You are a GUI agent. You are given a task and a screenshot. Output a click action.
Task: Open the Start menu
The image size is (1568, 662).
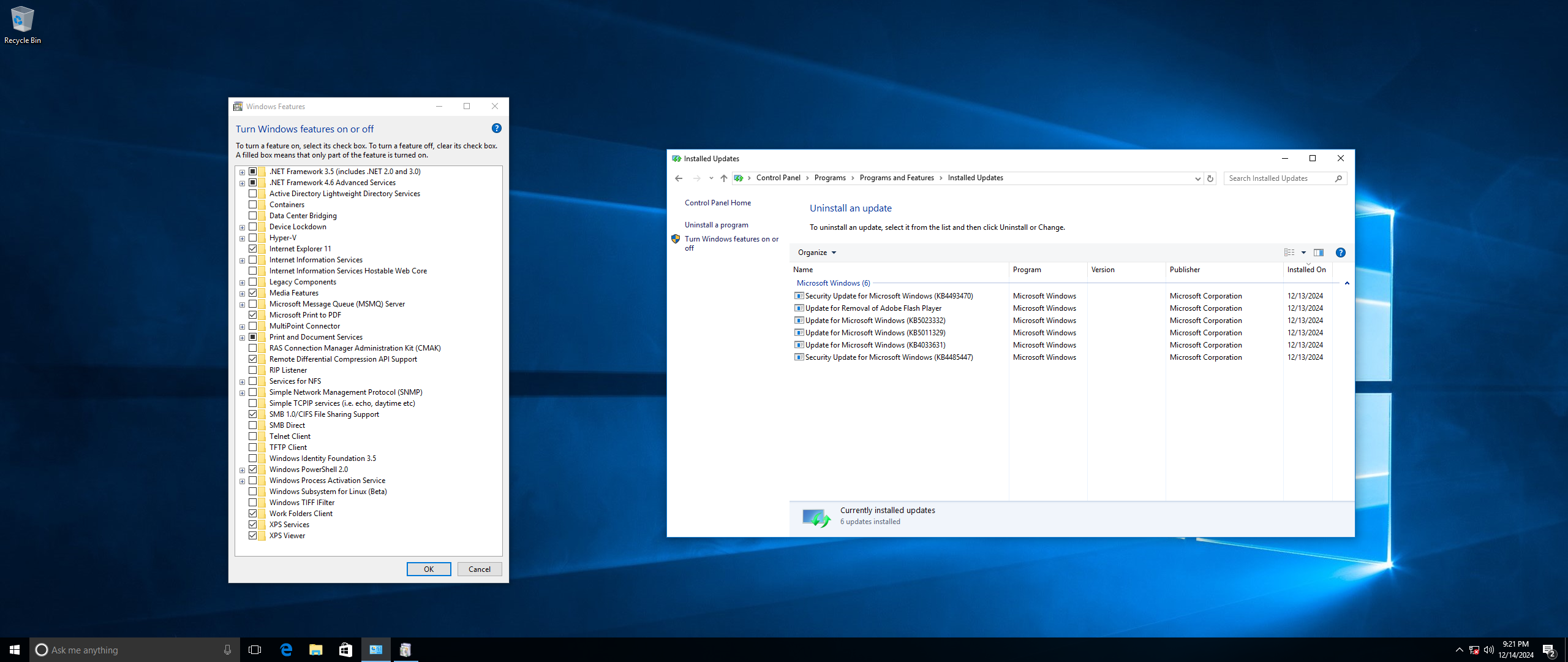click(15, 650)
